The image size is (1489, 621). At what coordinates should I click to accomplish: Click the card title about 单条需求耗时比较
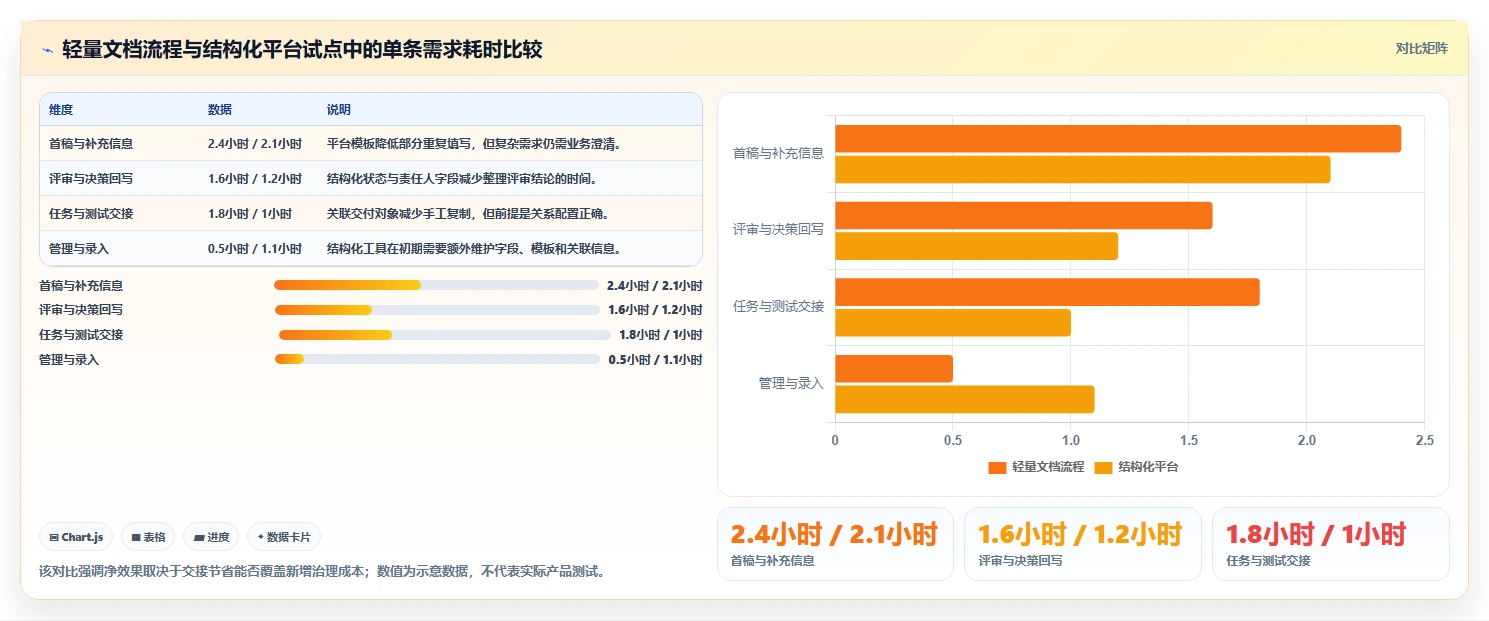point(302,50)
